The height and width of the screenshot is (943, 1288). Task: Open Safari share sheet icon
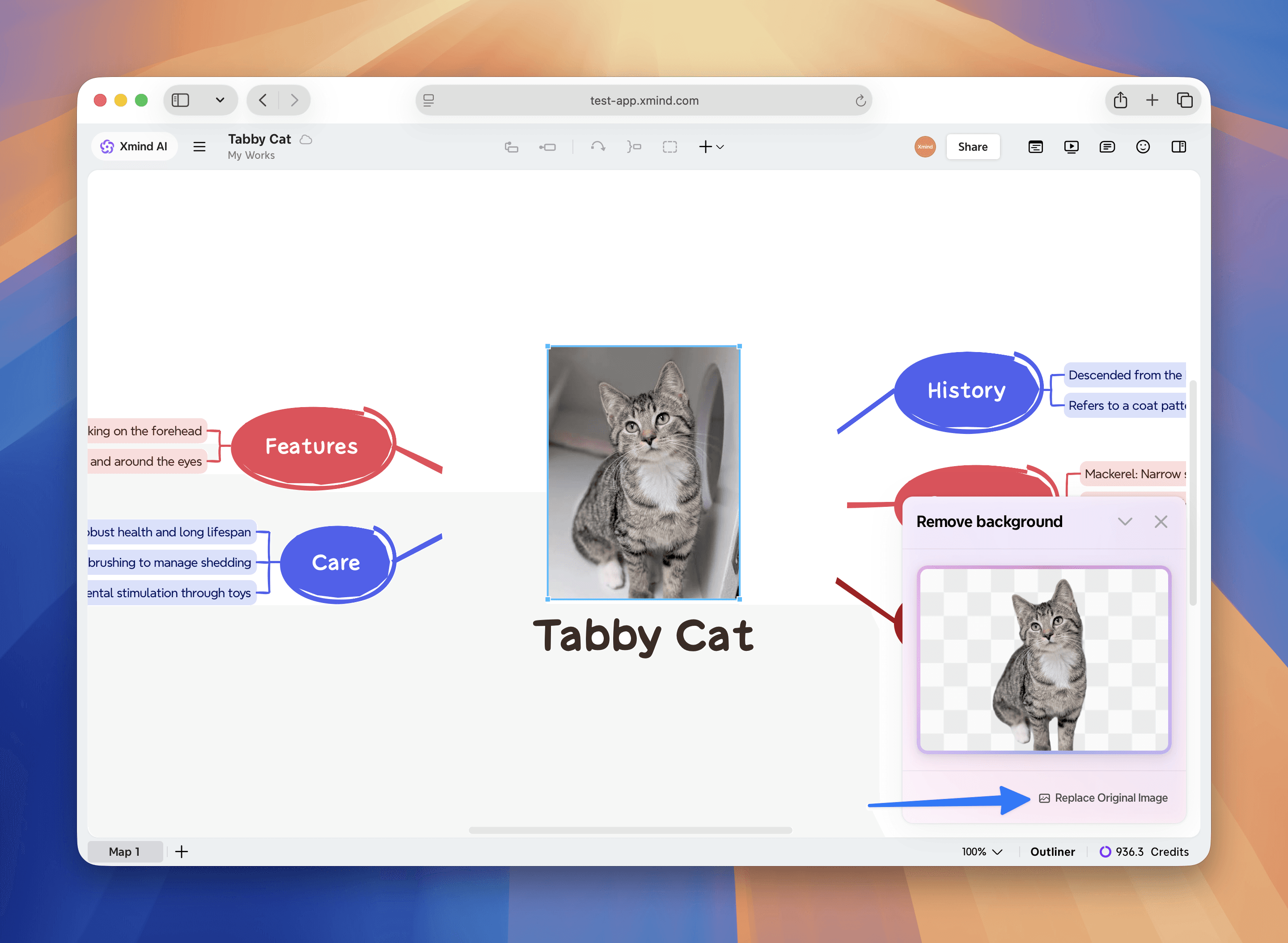(x=1120, y=100)
